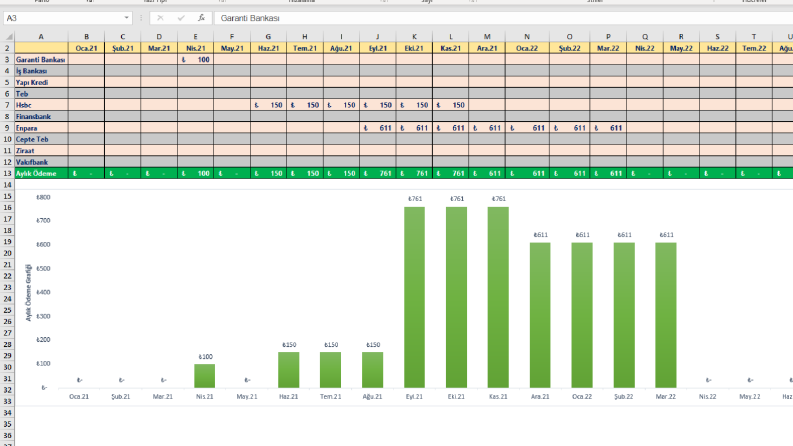Screen dimensions: 793x446
Task: Select Aylık Ödeme Eki.21 total 761
Action: (x=414, y=173)
